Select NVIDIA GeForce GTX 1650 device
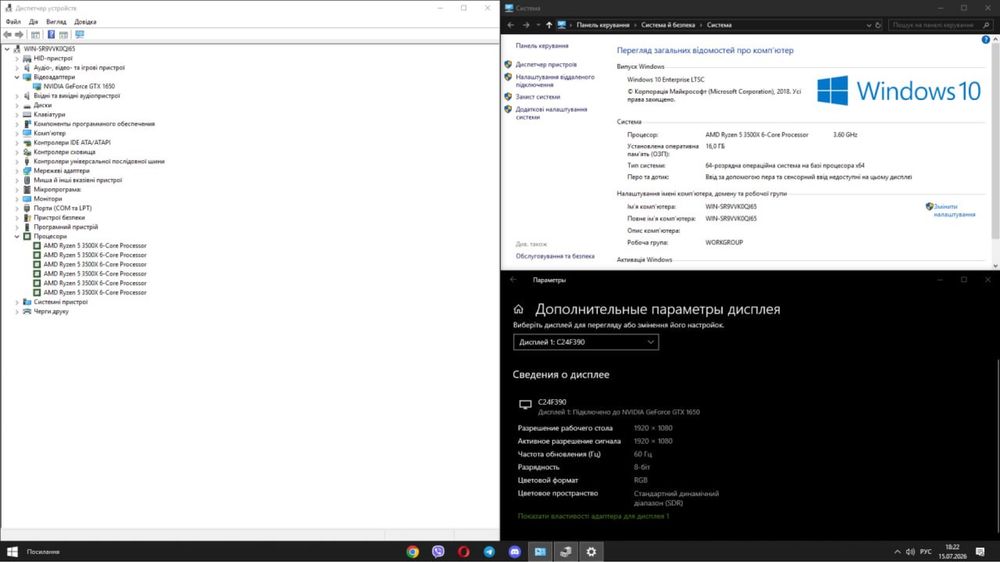Viewport: 1000px width, 562px height. pyautogui.click(x=79, y=86)
